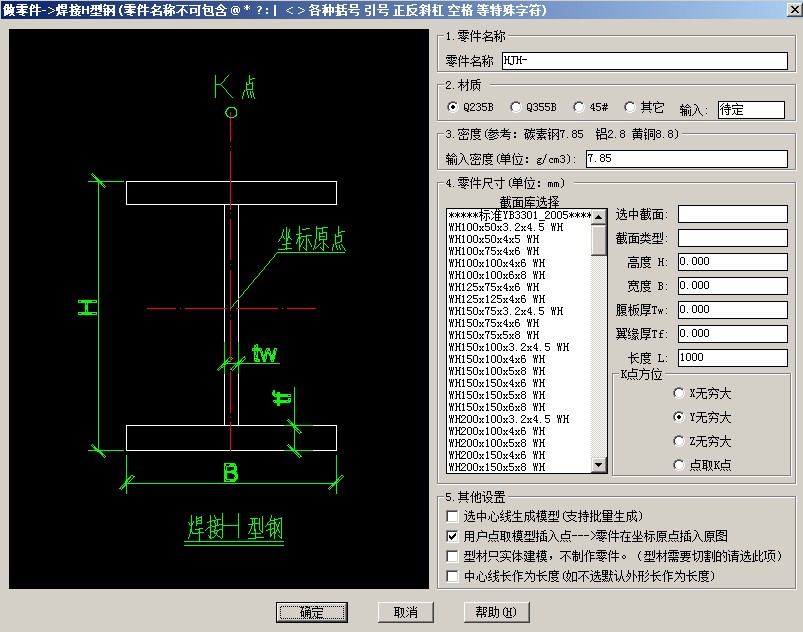
Task: Focus the 长度 L input field
Action: coord(732,357)
